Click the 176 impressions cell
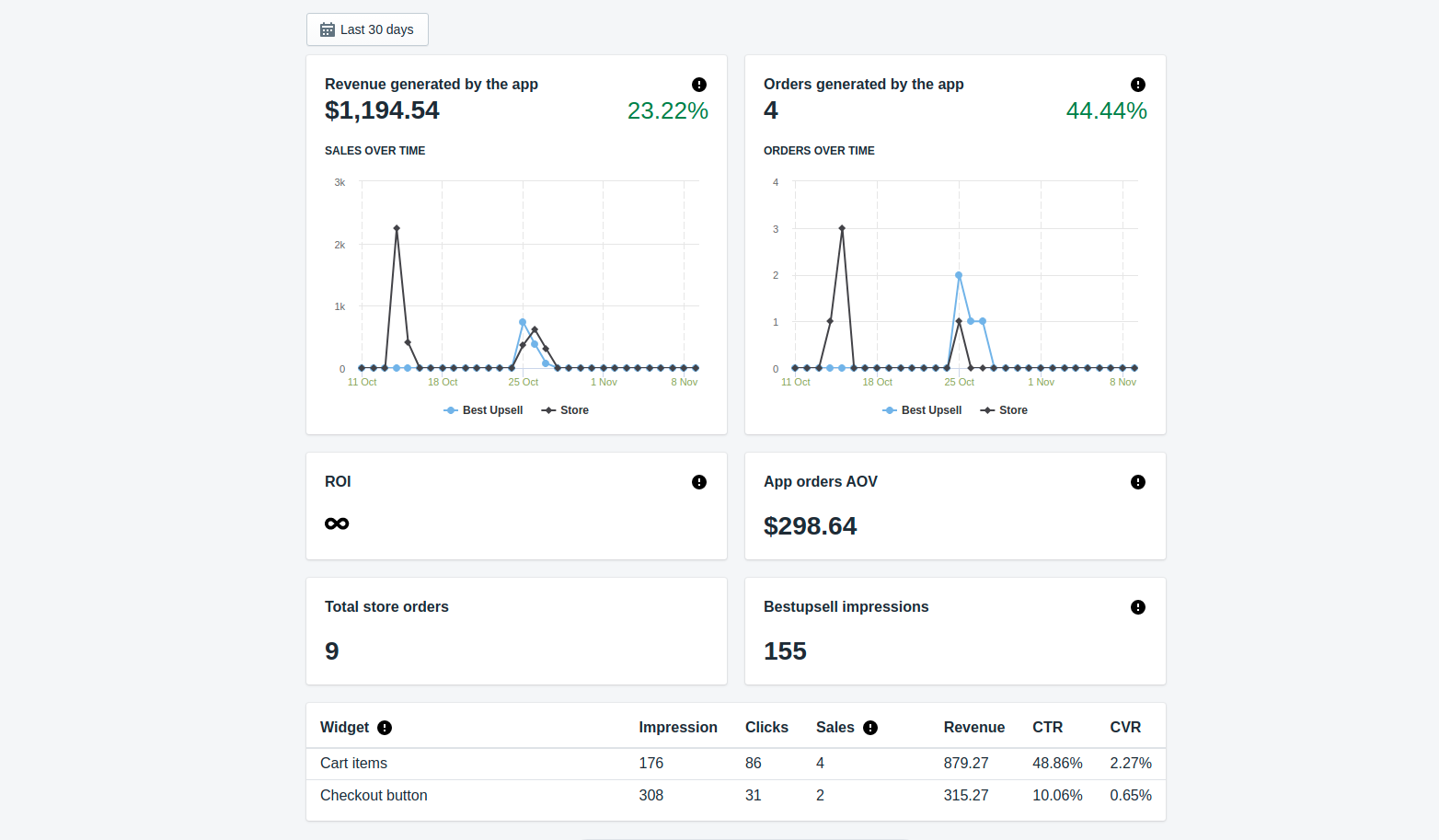Screen dimensions: 1439x840 coord(651,764)
